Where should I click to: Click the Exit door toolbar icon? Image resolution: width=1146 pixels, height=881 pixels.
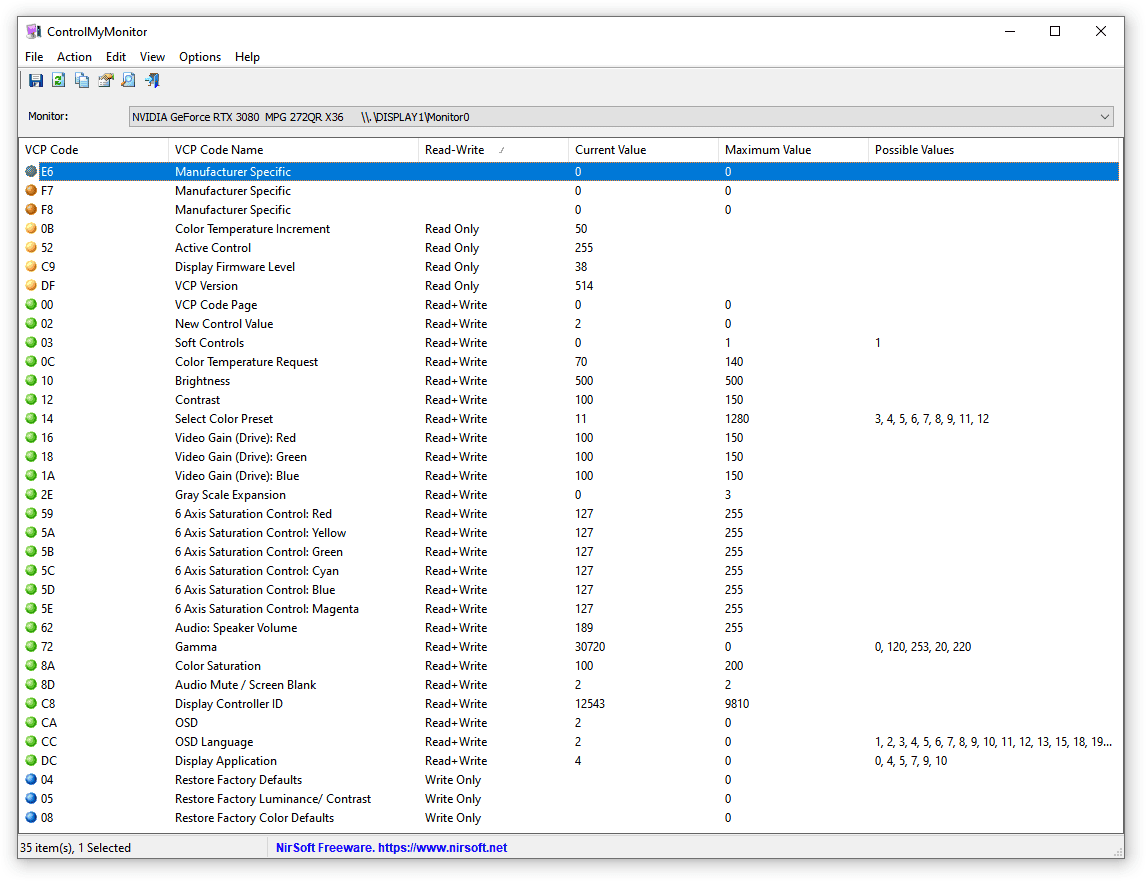click(x=152, y=81)
